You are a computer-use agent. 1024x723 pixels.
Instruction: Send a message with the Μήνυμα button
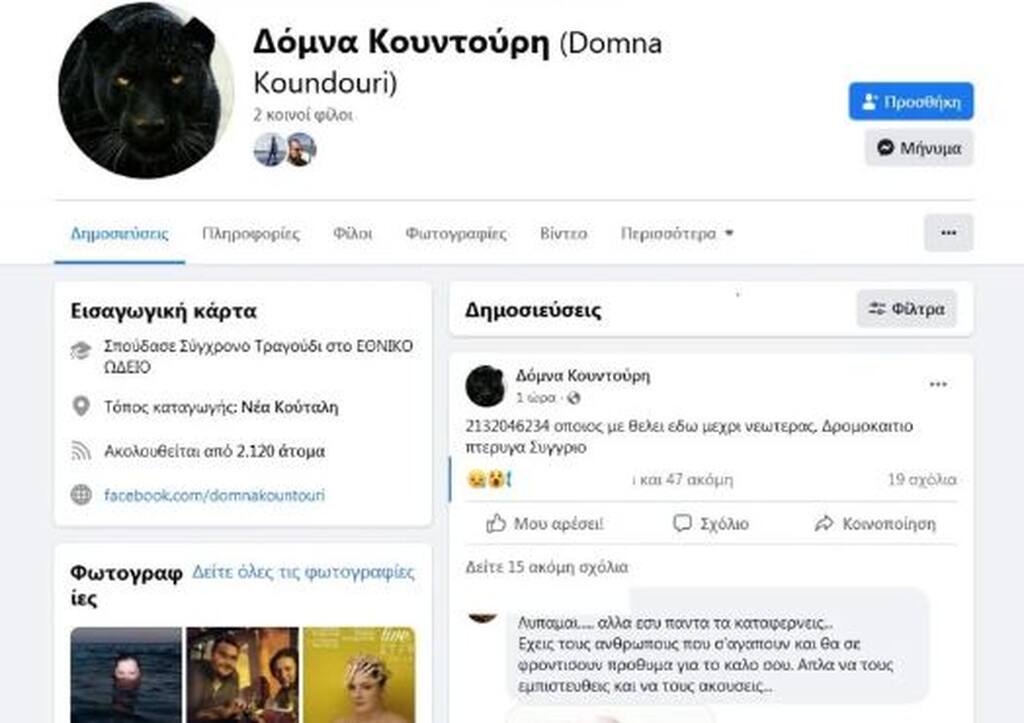(920, 148)
